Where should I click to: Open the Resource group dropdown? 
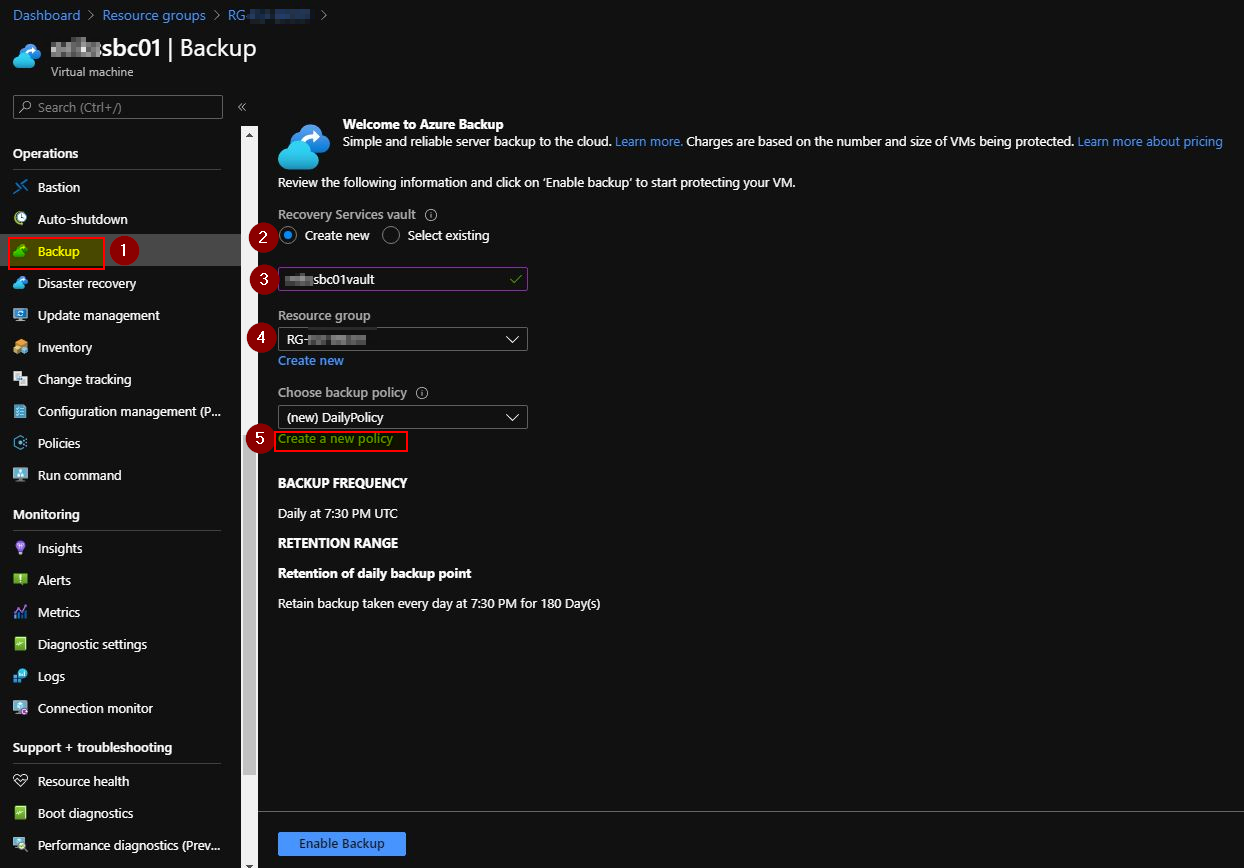402,340
